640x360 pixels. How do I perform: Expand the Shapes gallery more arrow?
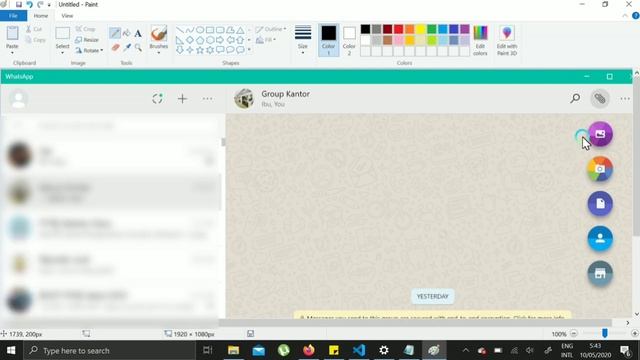(249, 50)
